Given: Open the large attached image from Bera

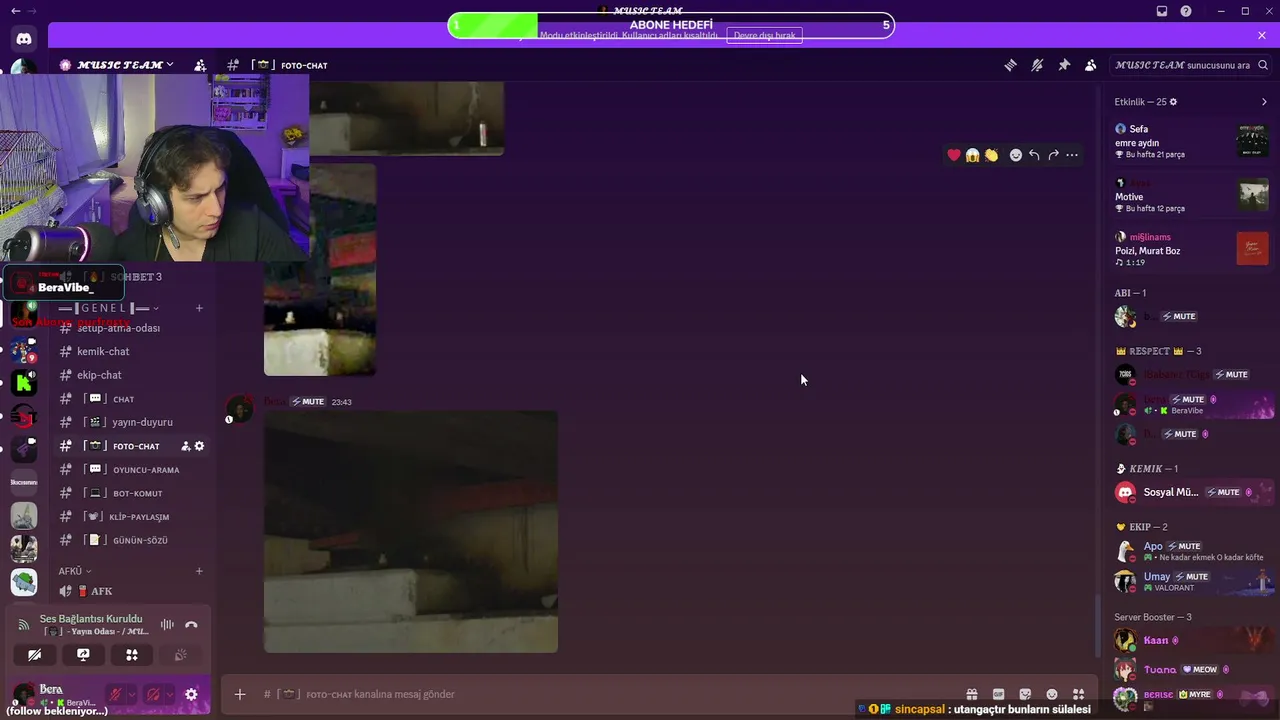Looking at the screenshot, I should pyautogui.click(x=411, y=532).
